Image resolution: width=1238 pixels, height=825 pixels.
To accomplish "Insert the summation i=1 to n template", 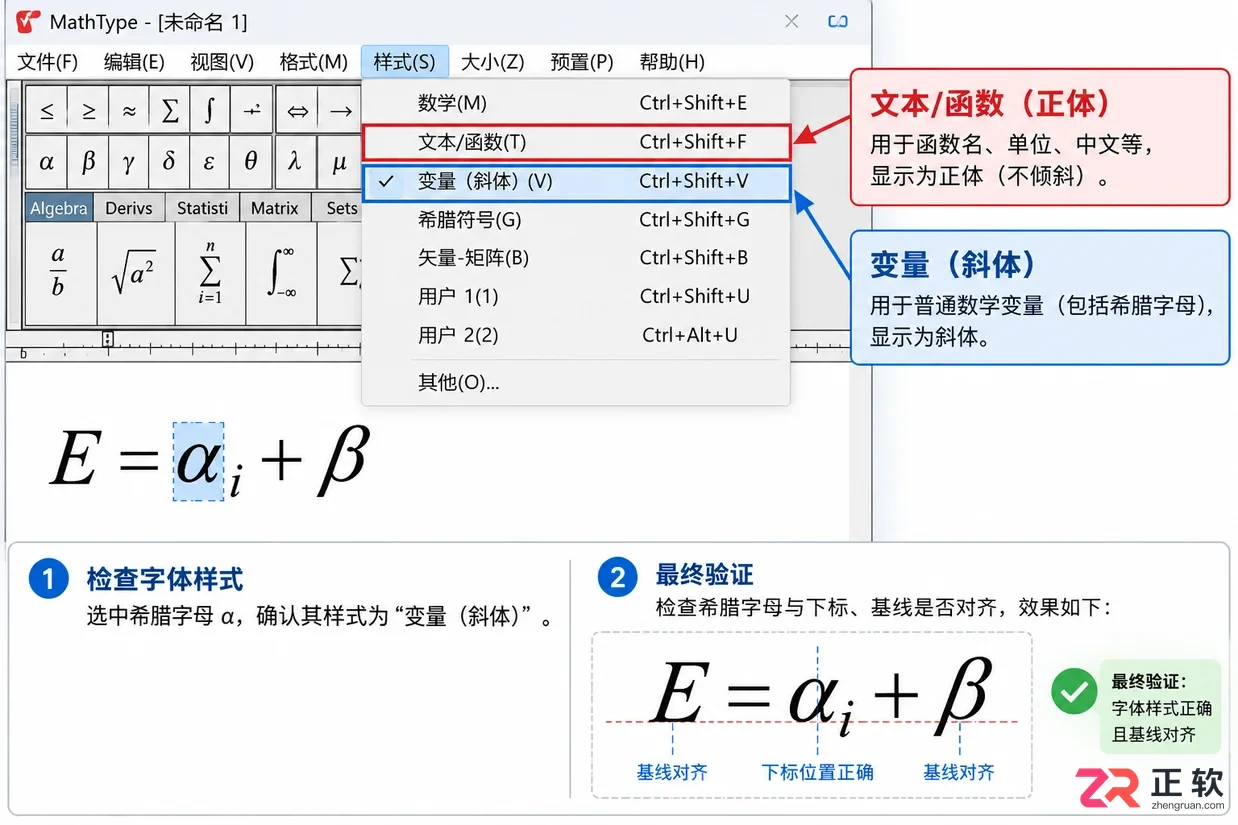I will [210, 273].
